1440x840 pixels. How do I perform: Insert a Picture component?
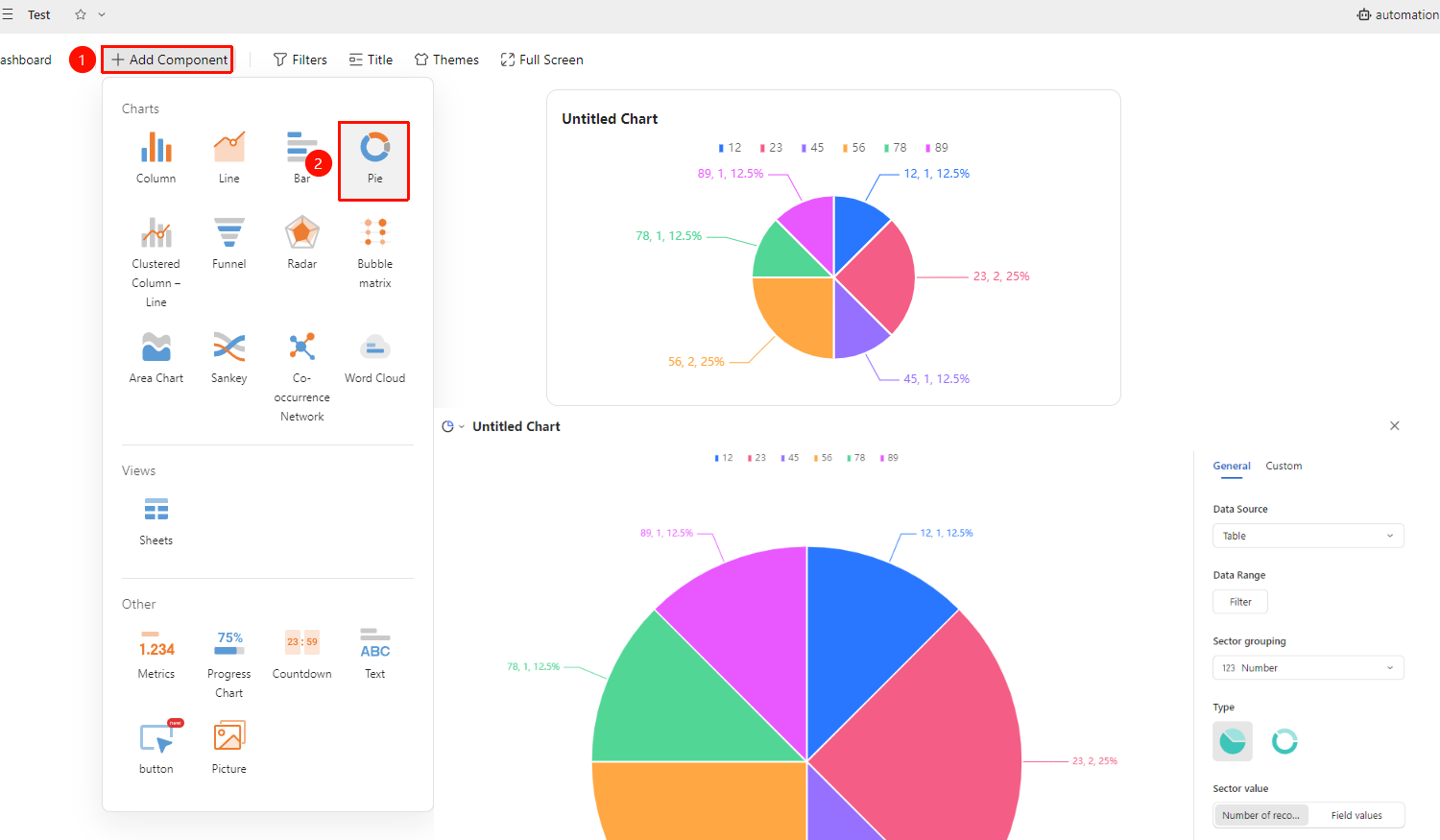pyautogui.click(x=228, y=749)
